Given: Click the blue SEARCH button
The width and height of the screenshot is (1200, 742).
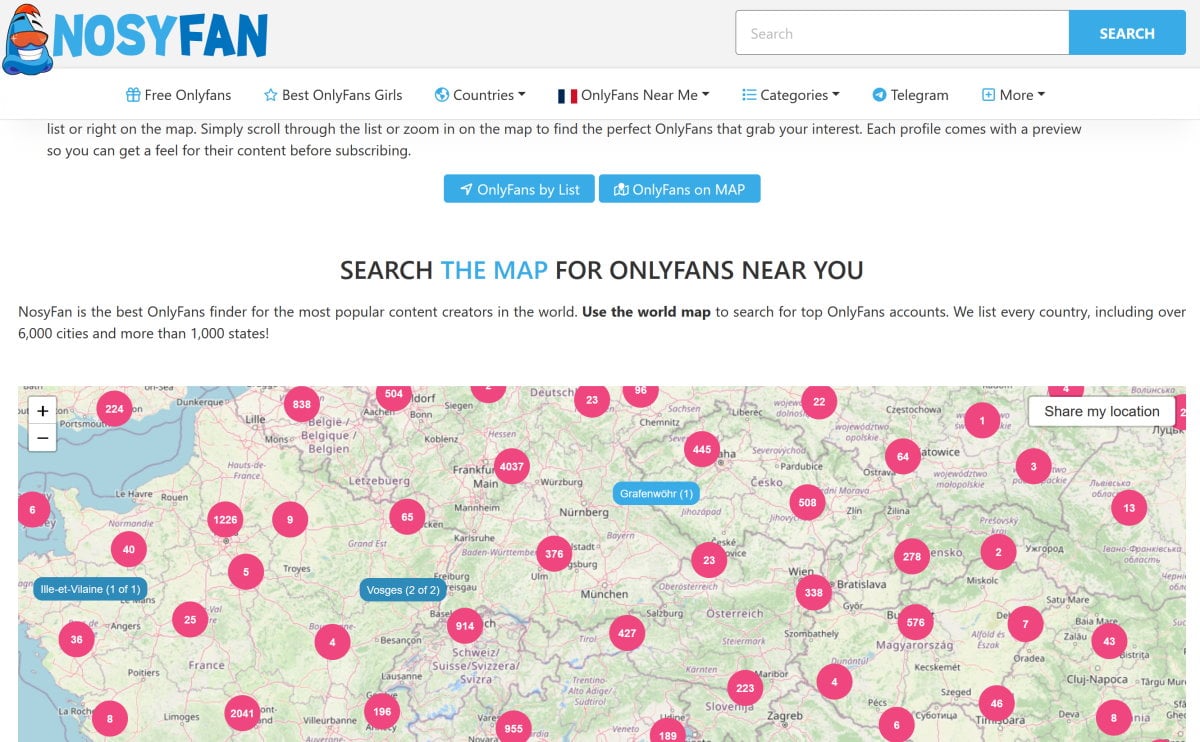Looking at the screenshot, I should 1127,33.
